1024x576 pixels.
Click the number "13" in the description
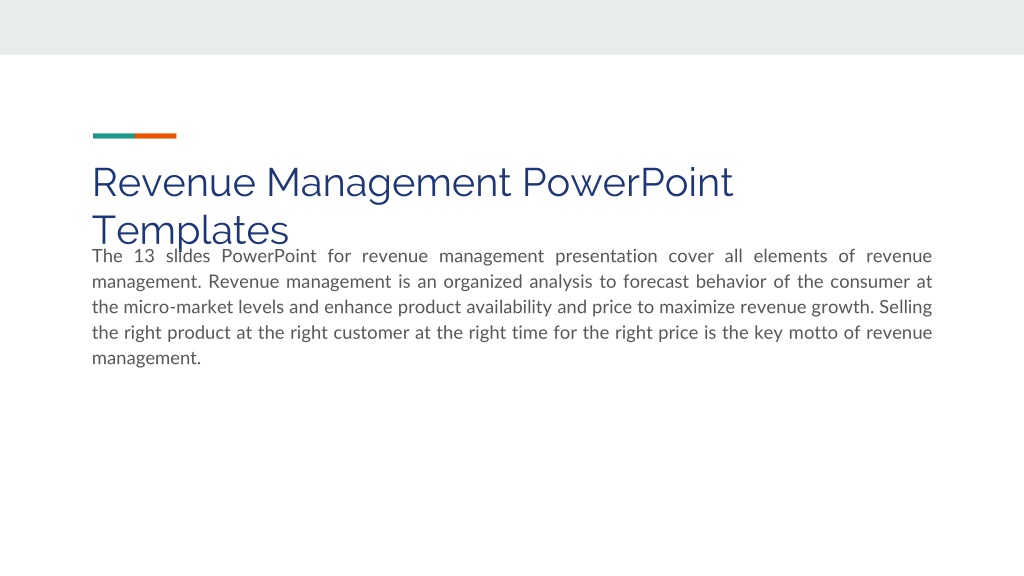point(144,256)
